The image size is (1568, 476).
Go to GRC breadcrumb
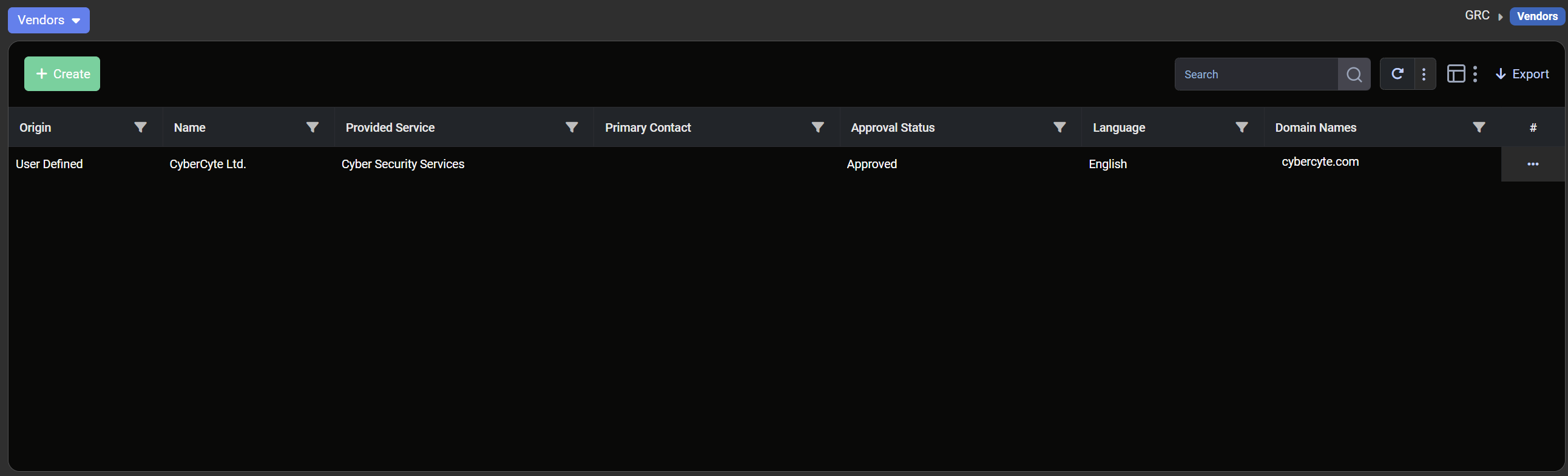click(1477, 16)
